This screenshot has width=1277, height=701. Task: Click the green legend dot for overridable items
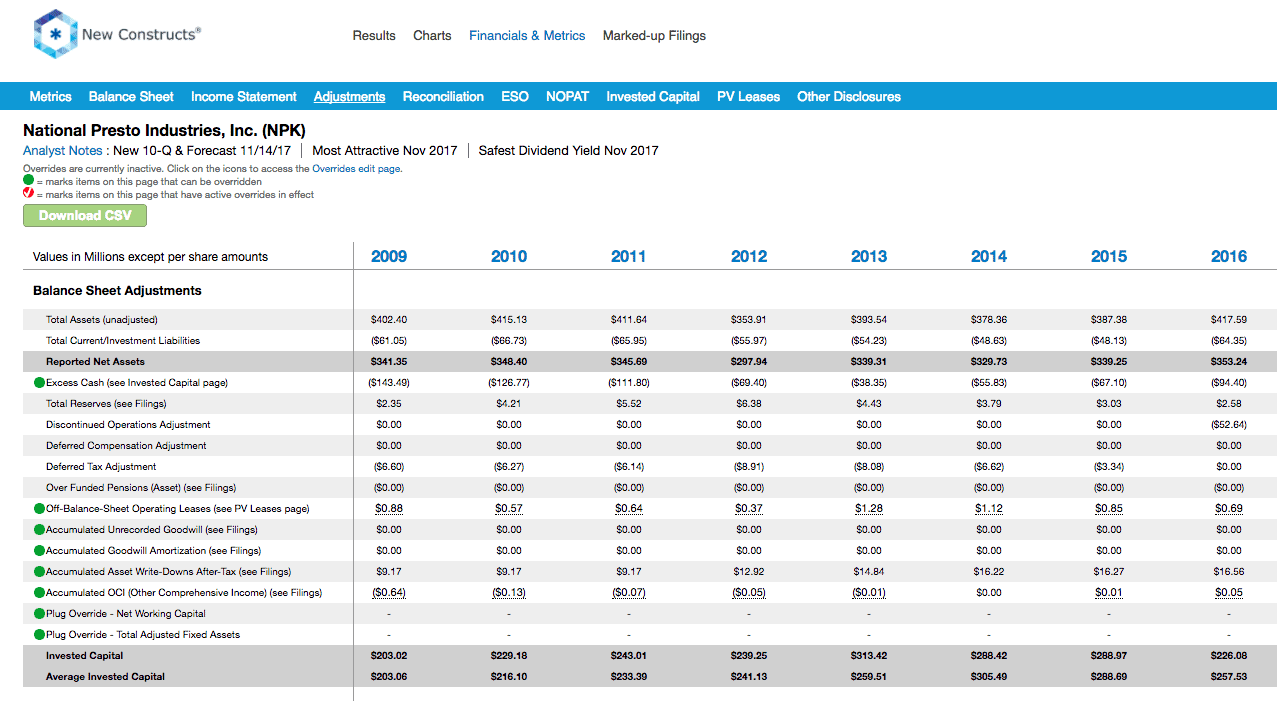pyautogui.click(x=28, y=181)
